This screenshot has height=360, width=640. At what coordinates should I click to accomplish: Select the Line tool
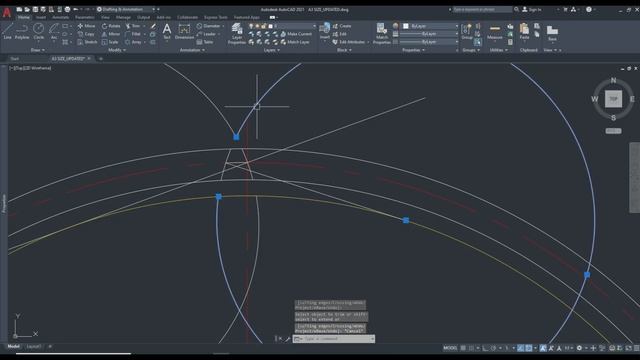[7, 31]
